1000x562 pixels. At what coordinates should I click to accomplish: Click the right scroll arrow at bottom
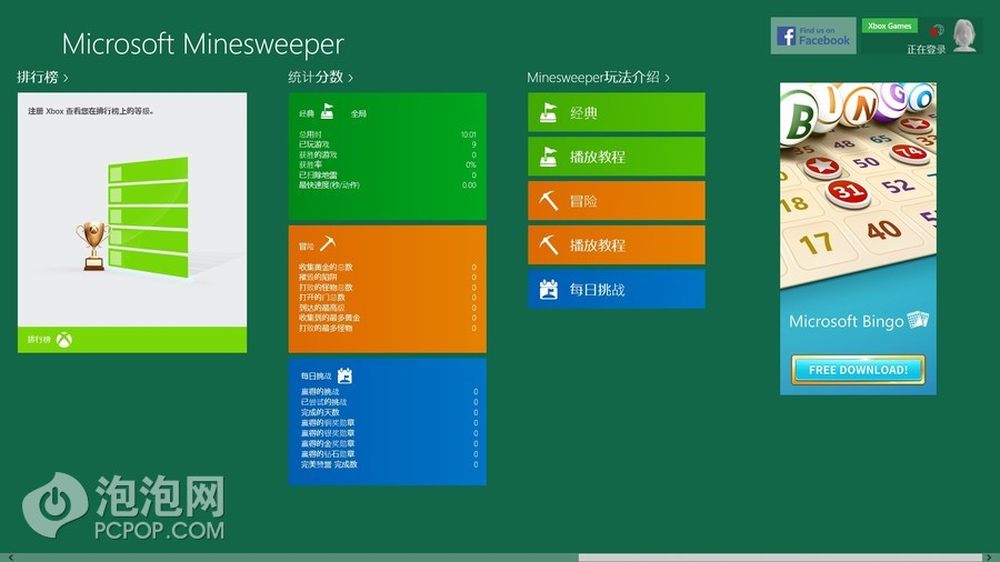pos(991,558)
